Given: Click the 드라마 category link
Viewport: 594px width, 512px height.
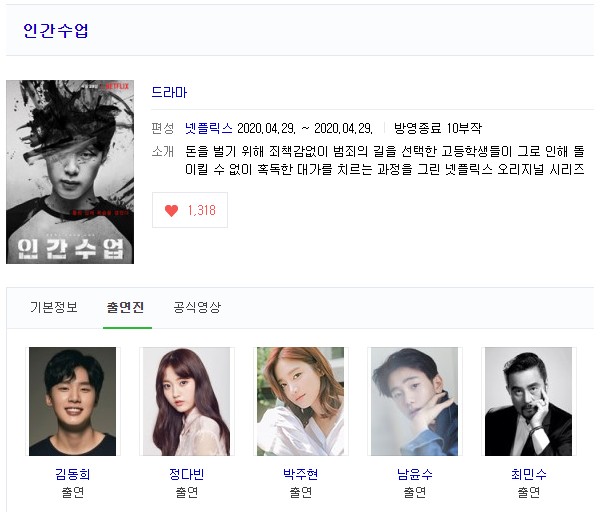Looking at the screenshot, I should pos(169,92).
